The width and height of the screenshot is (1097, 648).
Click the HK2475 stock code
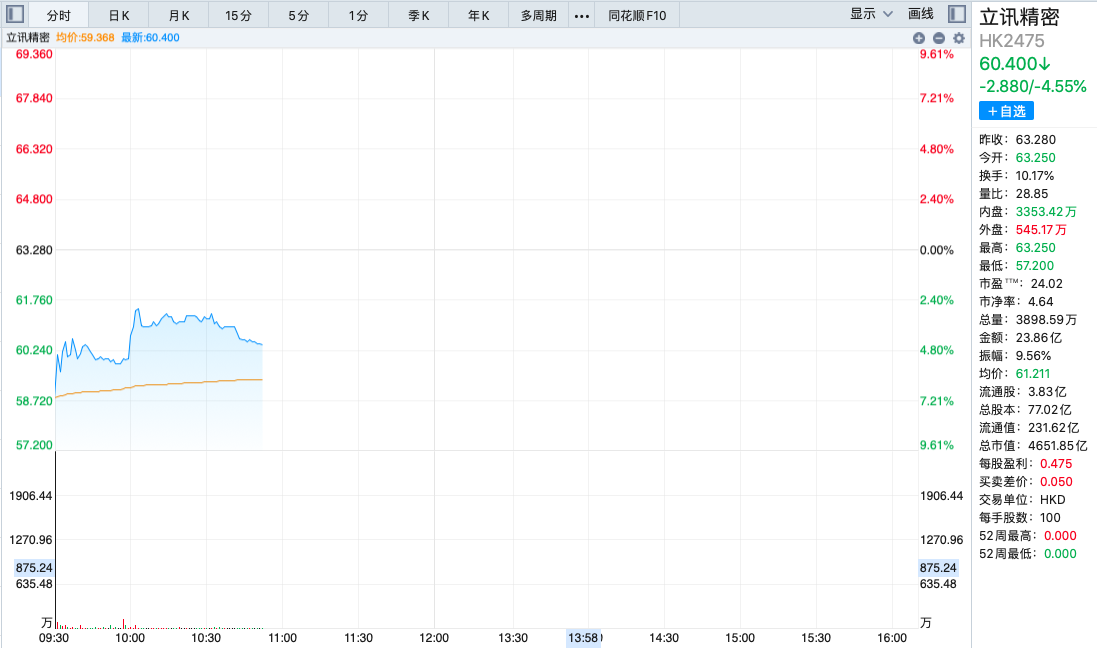1012,41
